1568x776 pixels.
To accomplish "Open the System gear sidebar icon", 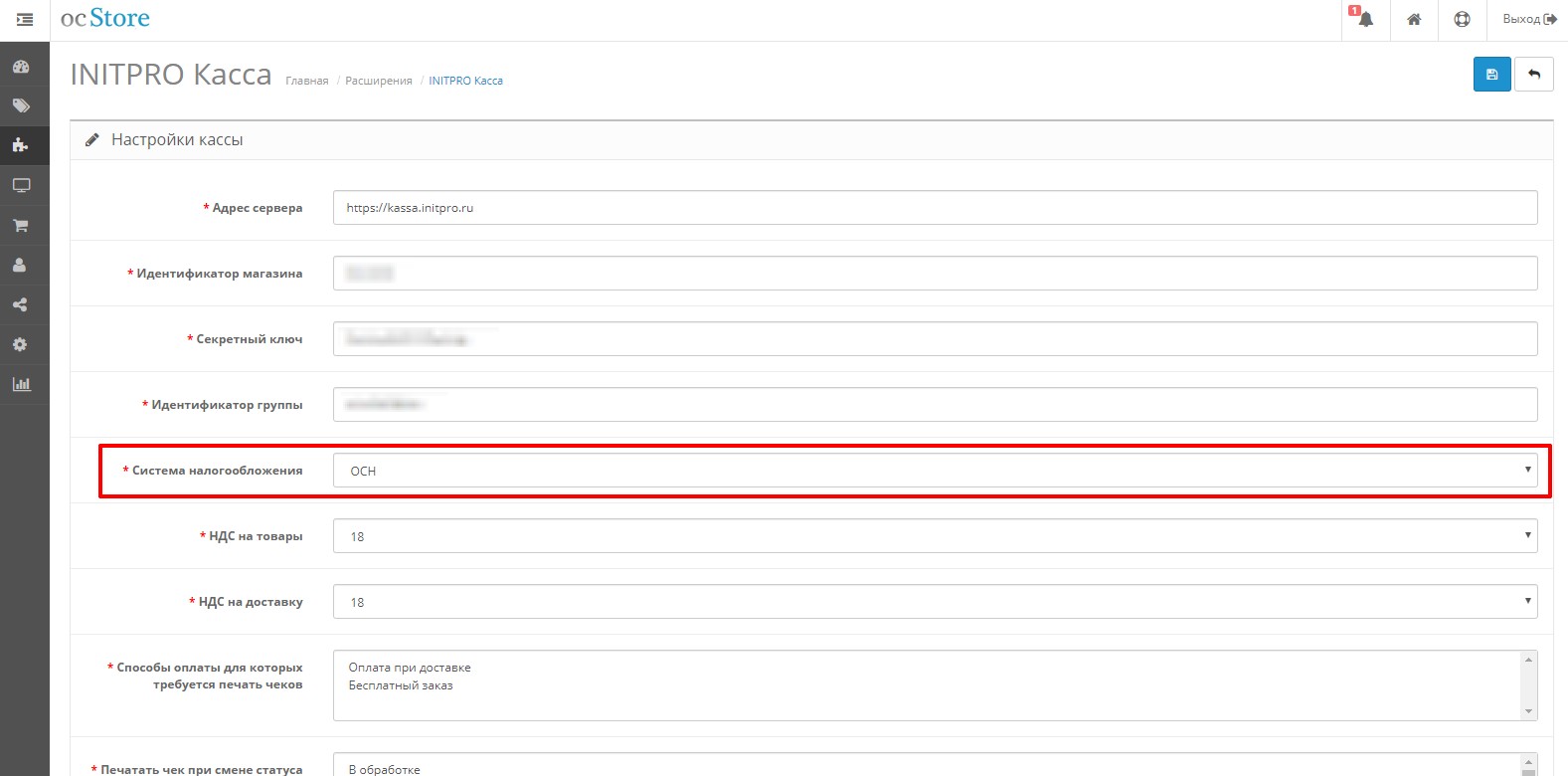I will pos(21,344).
